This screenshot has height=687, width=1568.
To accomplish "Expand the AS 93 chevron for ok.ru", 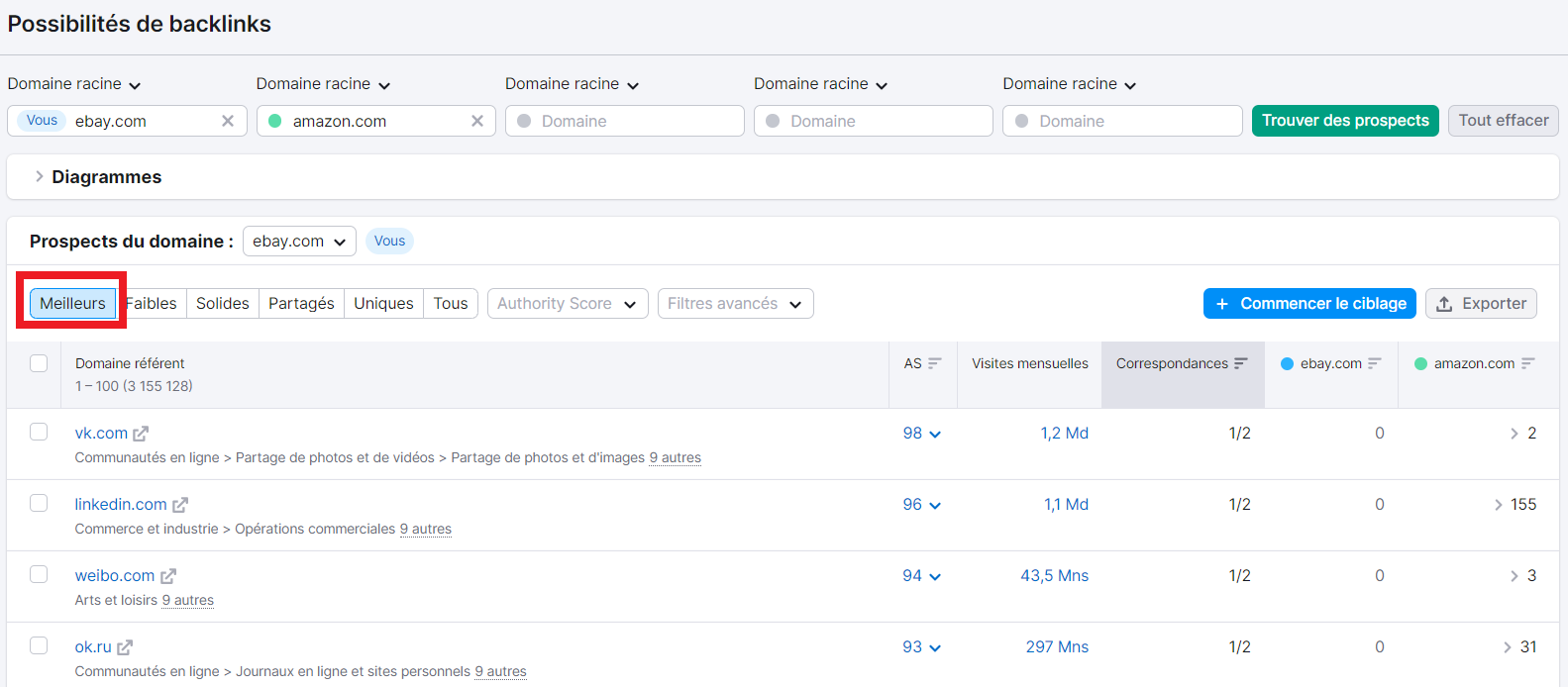I will [x=935, y=648].
